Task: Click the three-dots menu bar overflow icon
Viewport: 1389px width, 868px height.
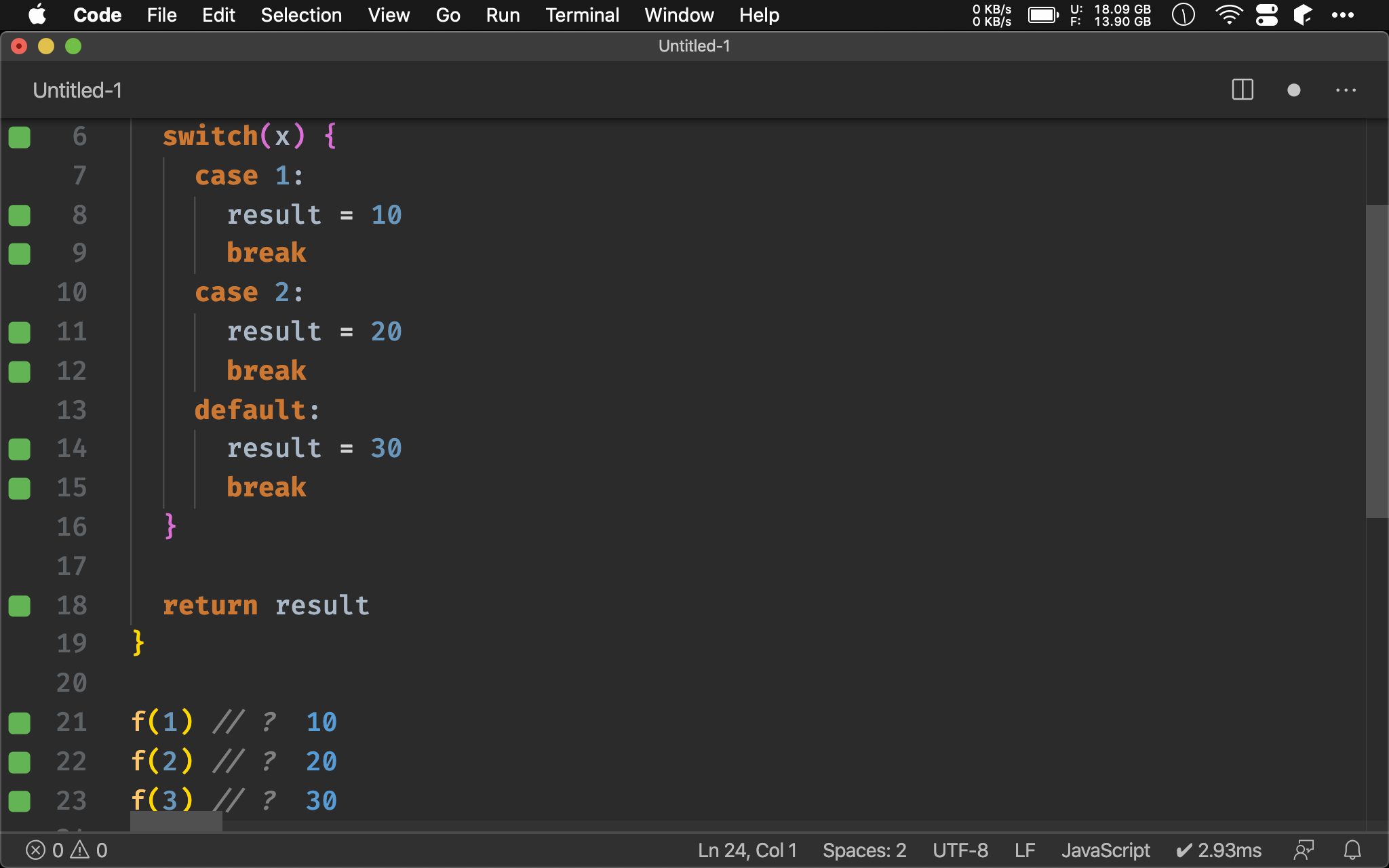Action: [1342, 15]
